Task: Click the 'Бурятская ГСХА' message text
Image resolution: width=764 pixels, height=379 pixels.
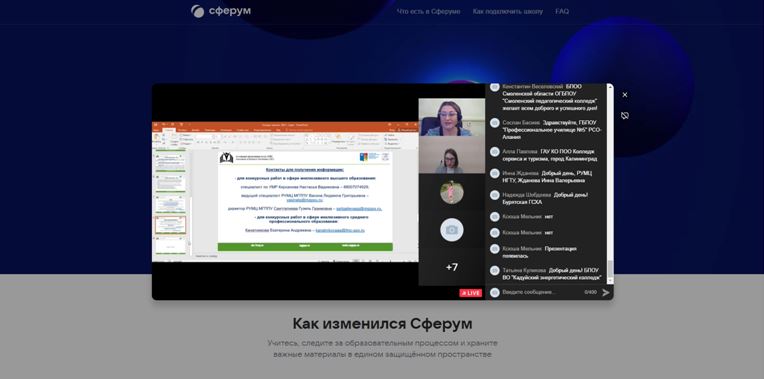Action: point(522,202)
